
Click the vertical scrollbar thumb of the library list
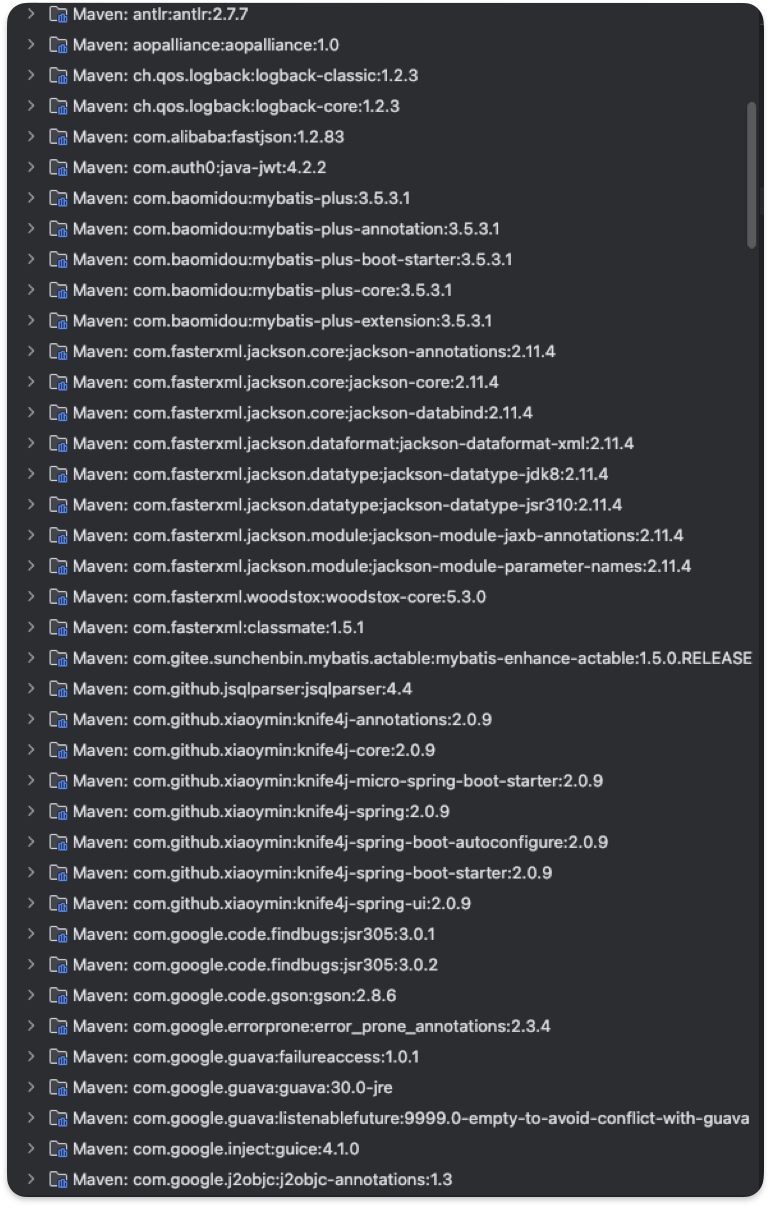751,174
